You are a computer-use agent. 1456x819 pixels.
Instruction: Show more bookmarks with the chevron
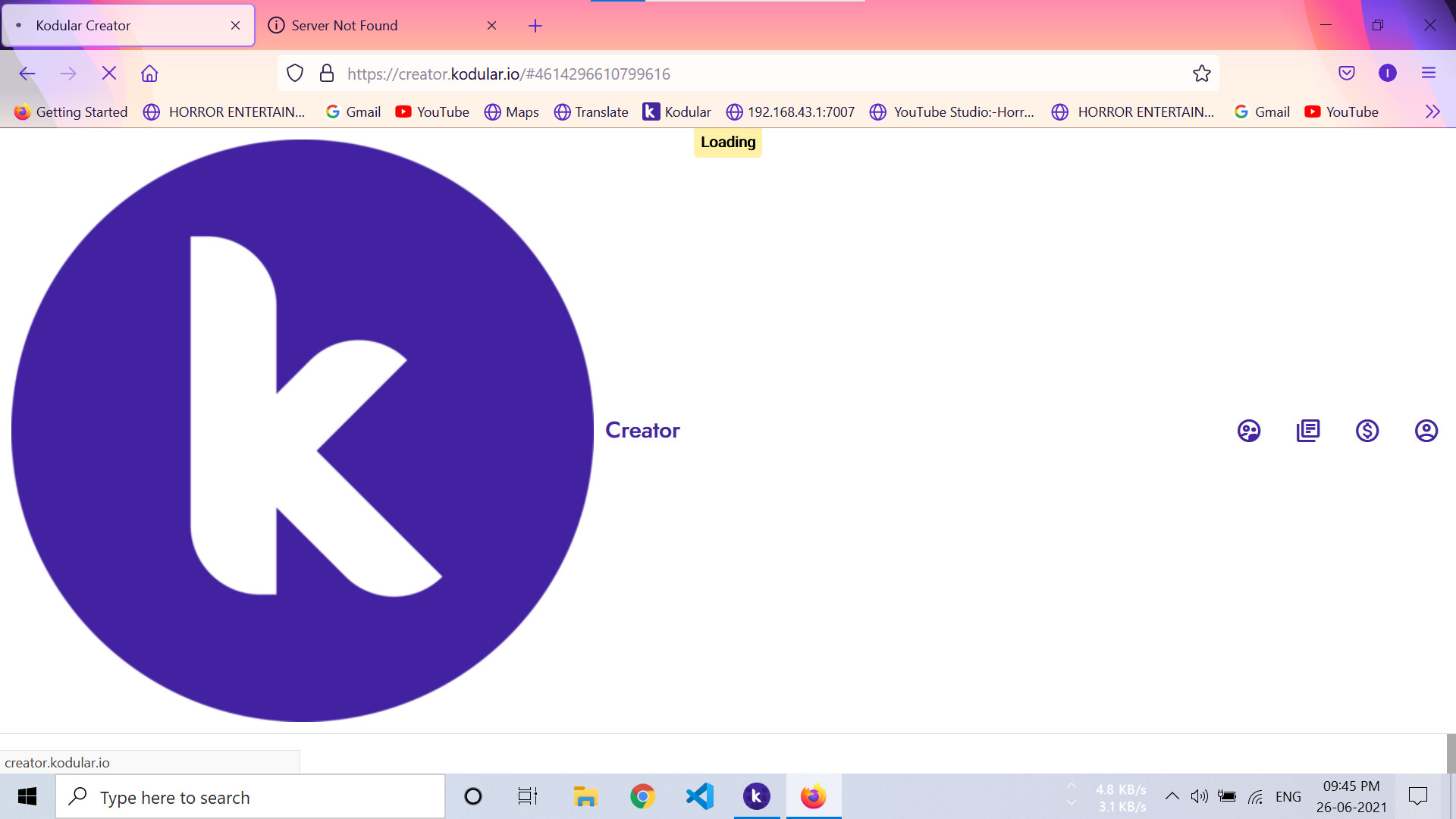tap(1432, 112)
